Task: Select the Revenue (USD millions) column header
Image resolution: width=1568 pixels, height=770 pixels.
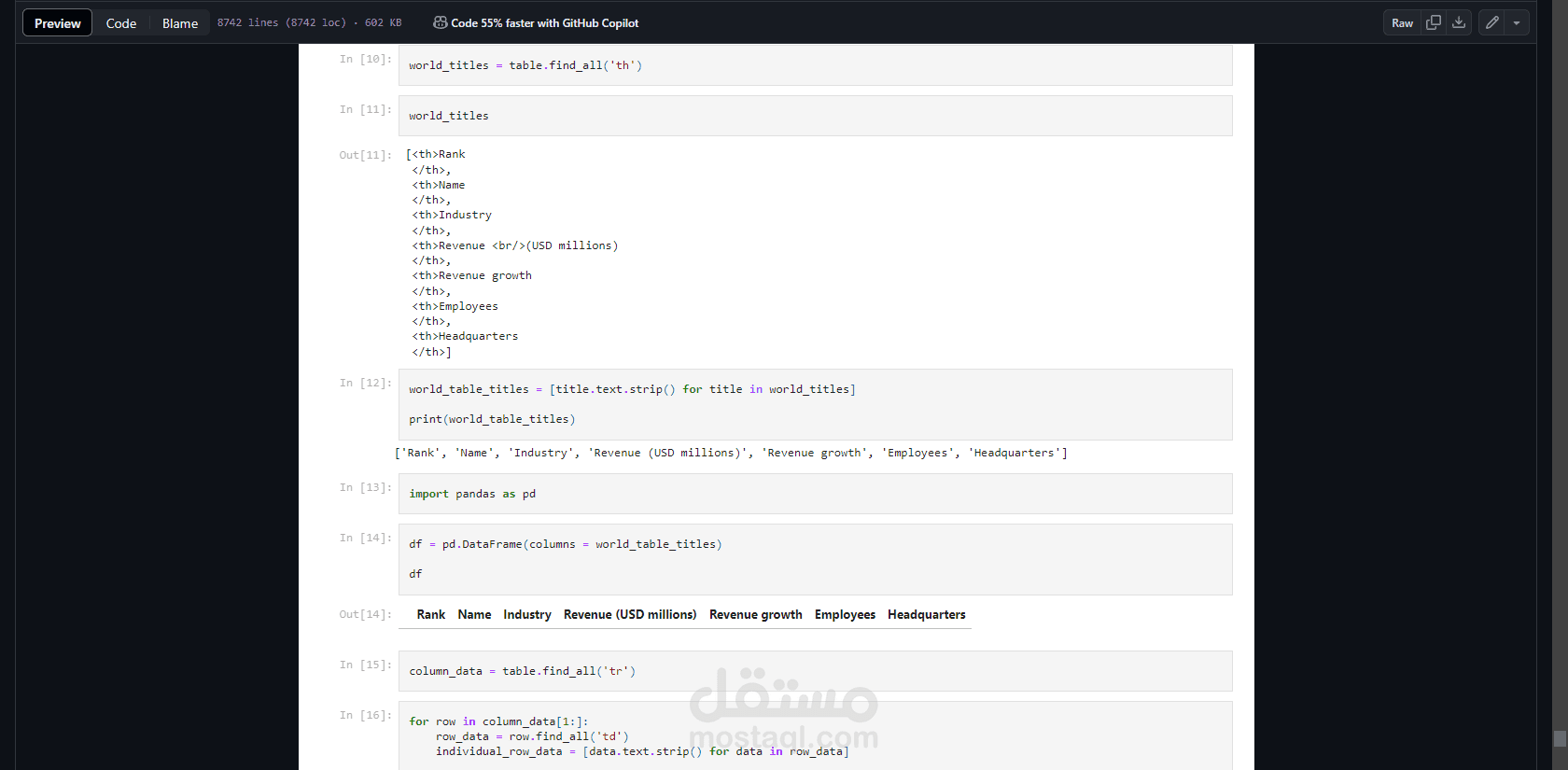Action: click(x=630, y=614)
